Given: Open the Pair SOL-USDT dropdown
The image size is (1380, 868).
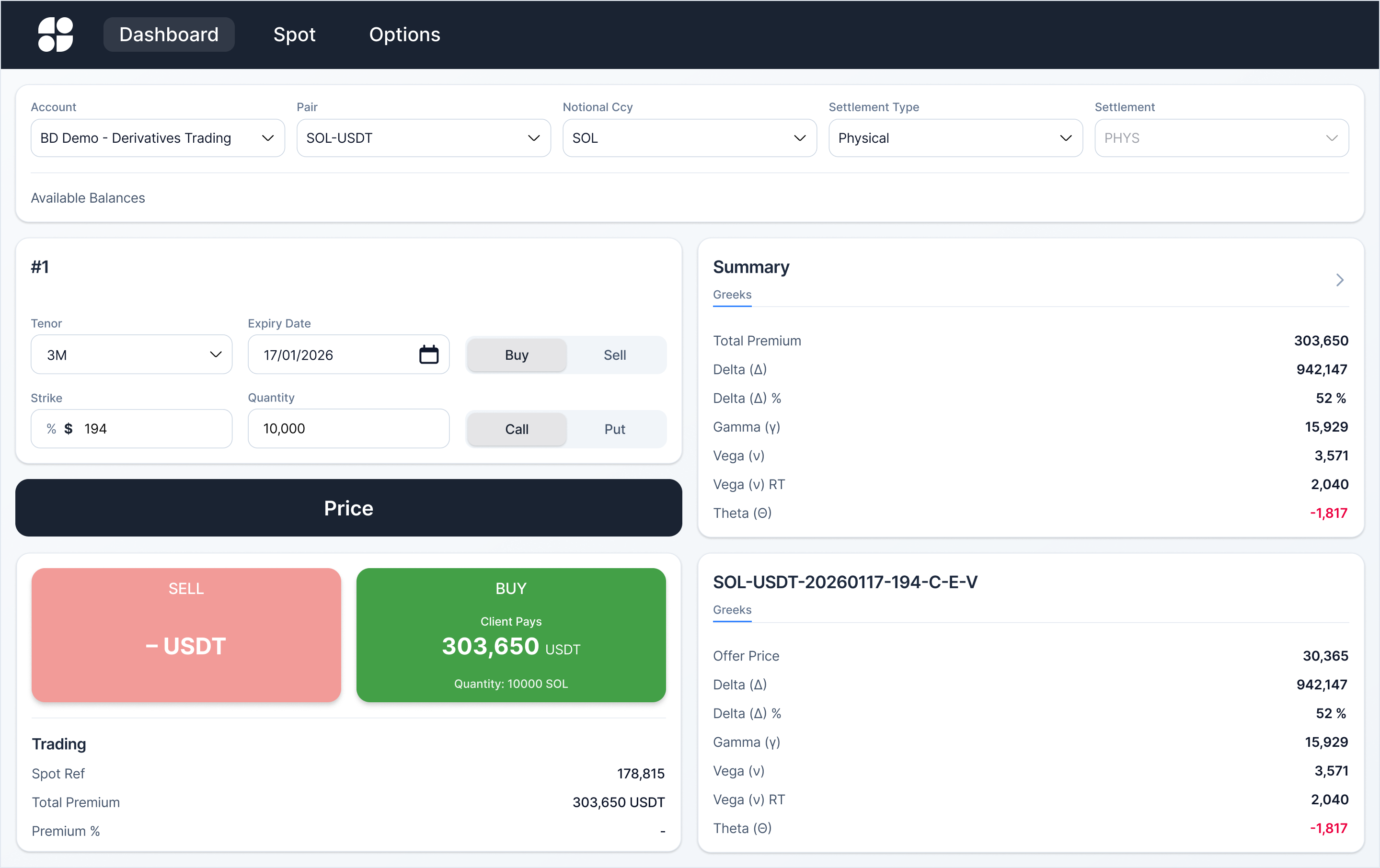Looking at the screenshot, I should (423, 138).
